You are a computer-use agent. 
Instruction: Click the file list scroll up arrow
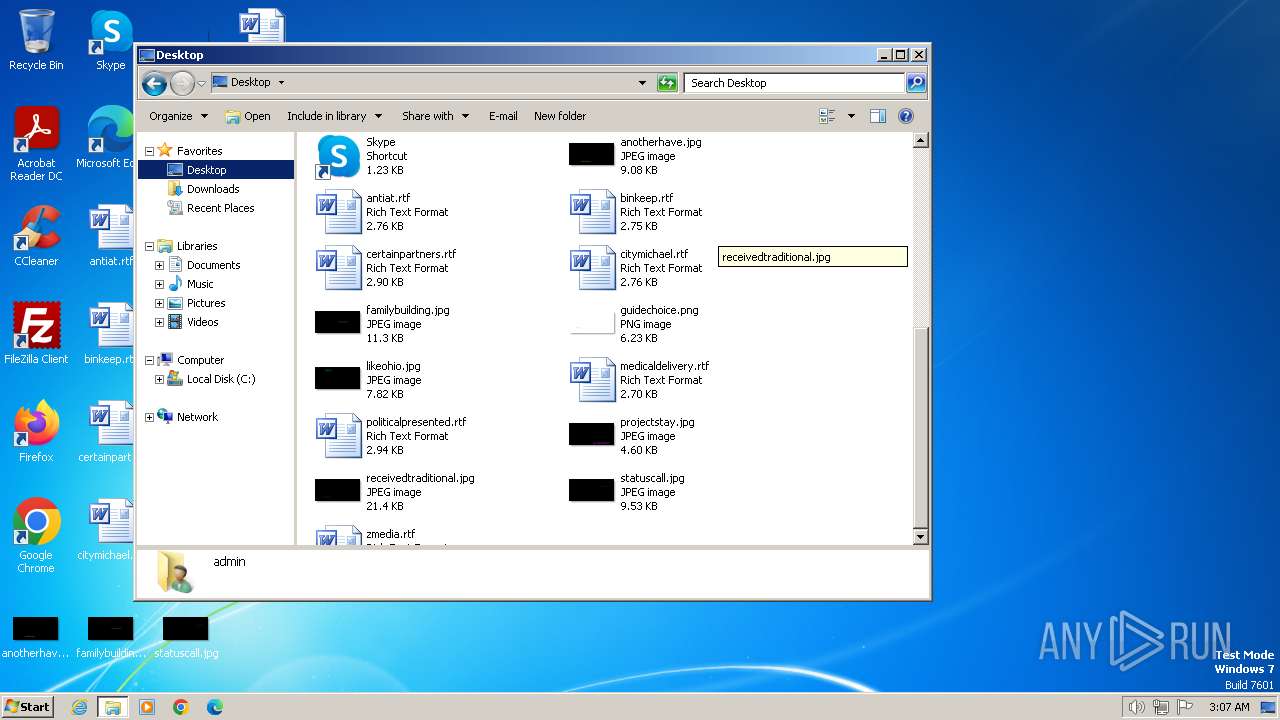(920, 141)
